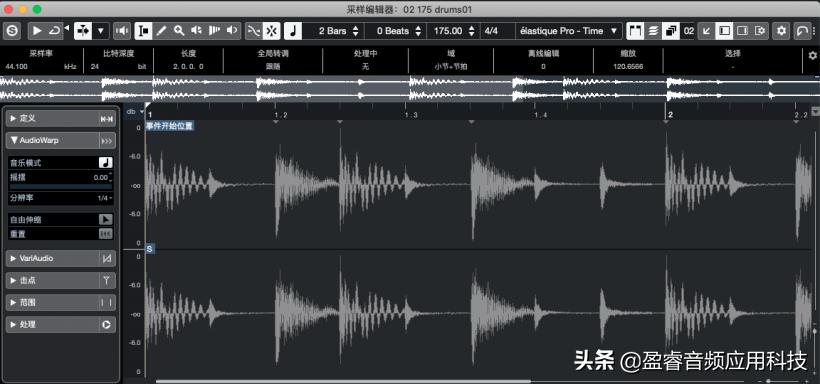Click the 重置 reset button
Screen dimensions: 820x384
pos(106,234)
